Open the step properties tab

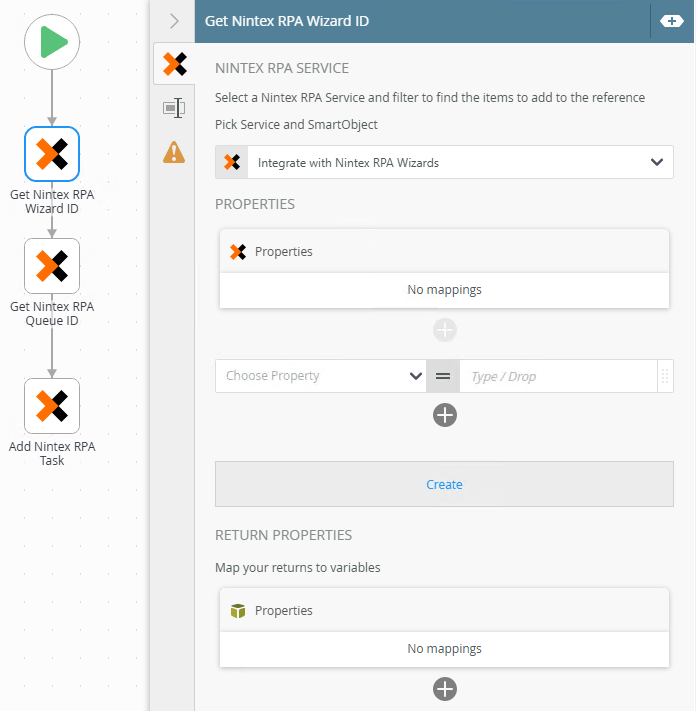click(174, 108)
